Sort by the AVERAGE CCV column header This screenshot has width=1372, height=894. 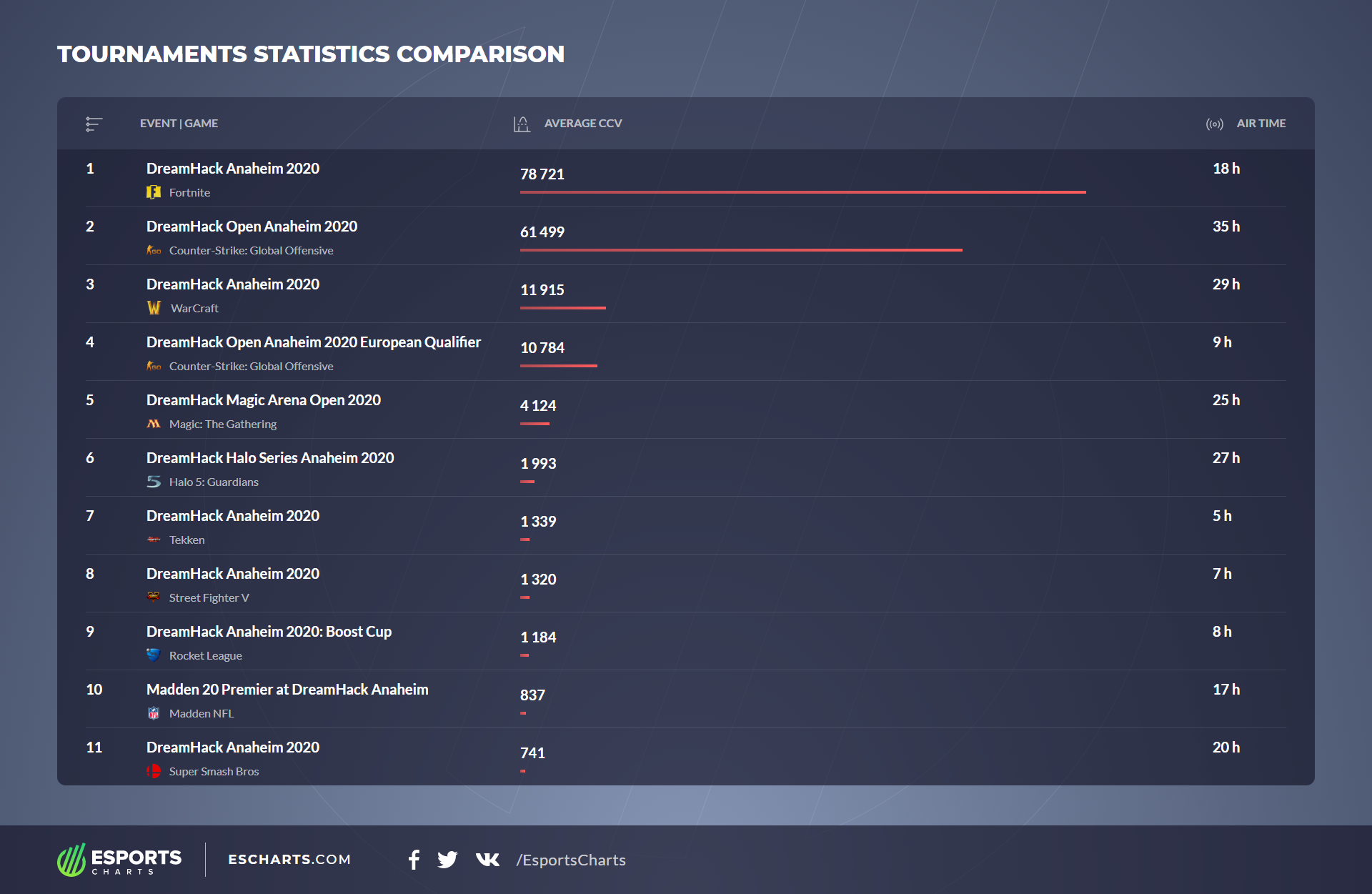click(x=583, y=124)
